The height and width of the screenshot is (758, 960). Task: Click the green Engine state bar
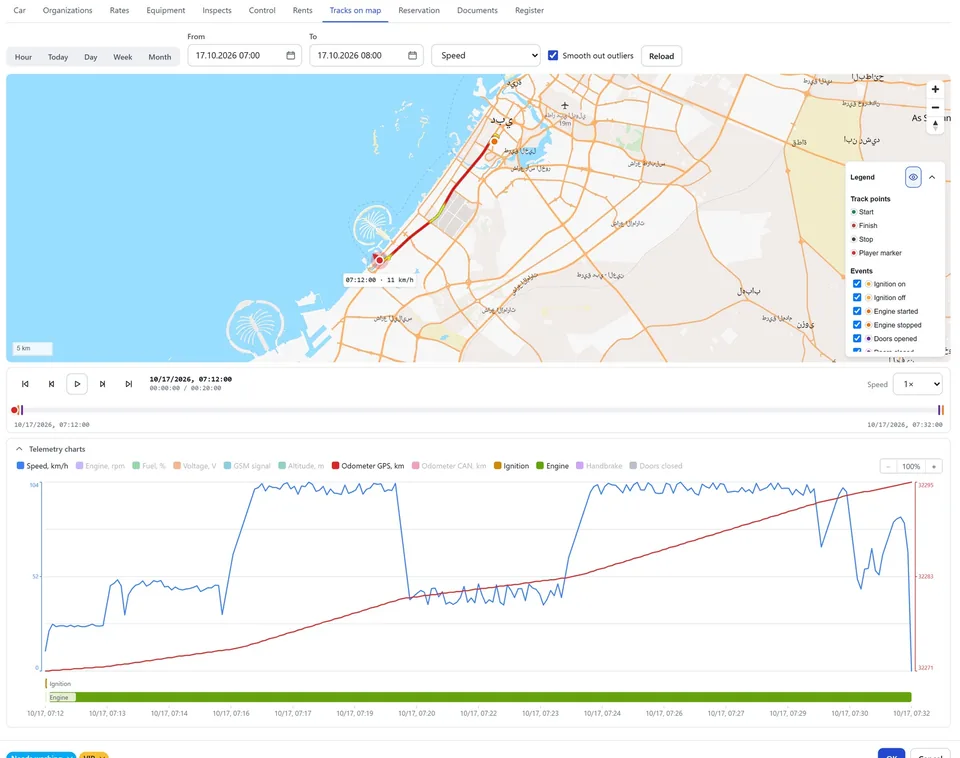coord(478,697)
